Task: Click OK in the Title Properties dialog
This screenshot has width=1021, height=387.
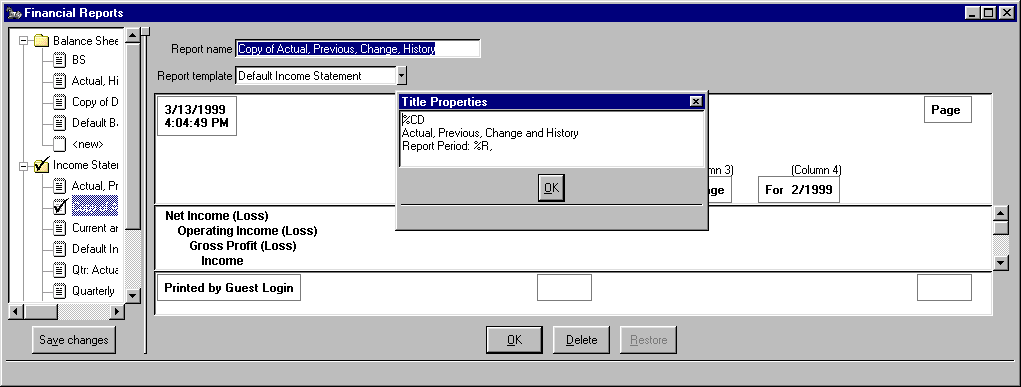Action: click(551, 188)
